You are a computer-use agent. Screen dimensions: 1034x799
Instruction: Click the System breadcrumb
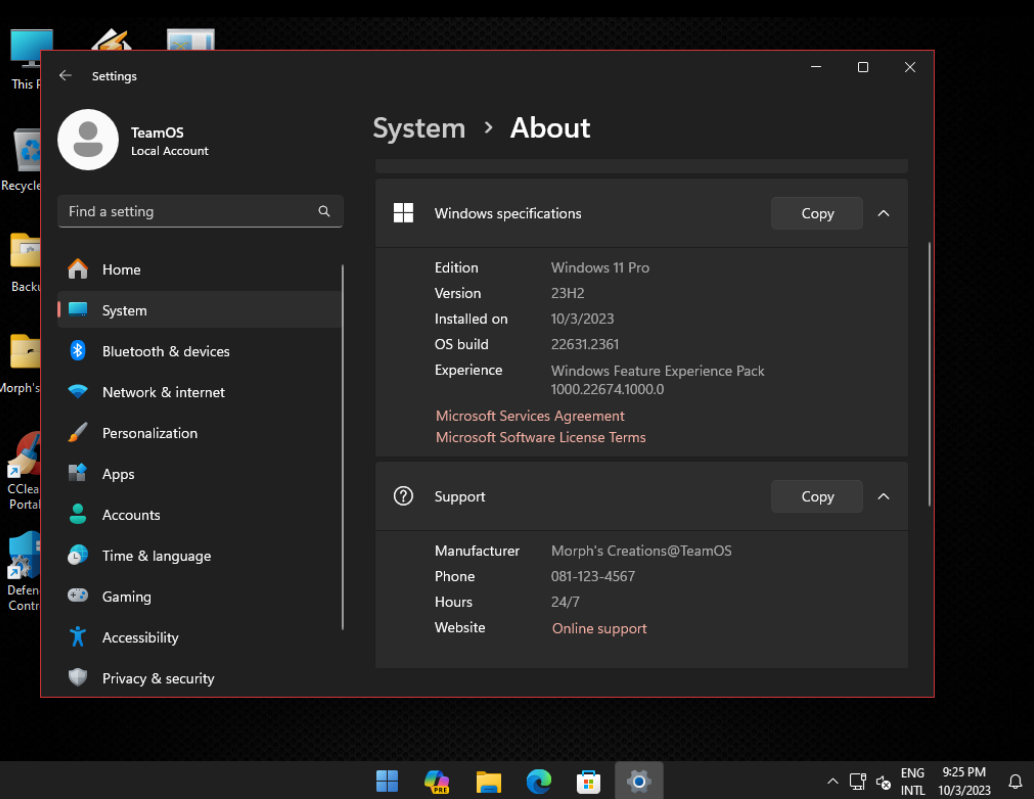tap(419, 128)
